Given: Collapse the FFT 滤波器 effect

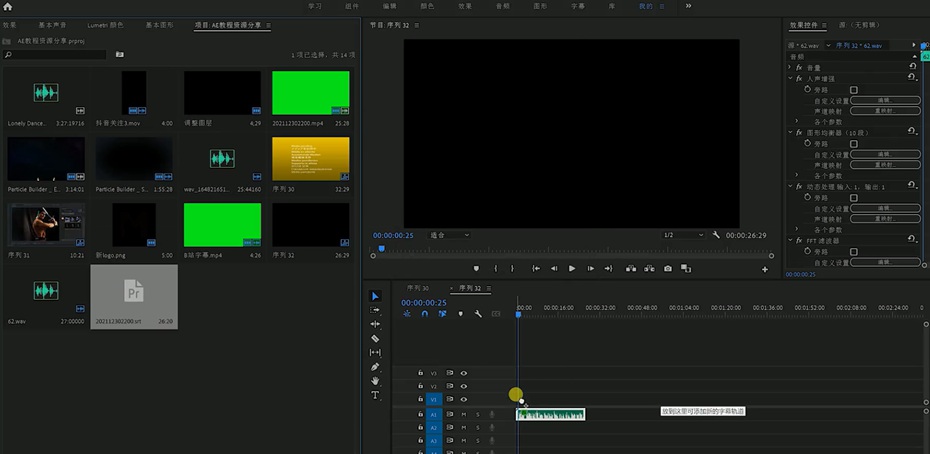Looking at the screenshot, I should 790,240.
